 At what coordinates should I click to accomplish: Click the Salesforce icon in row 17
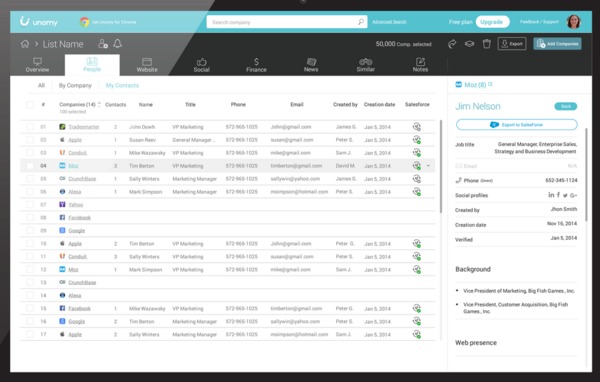point(417,334)
